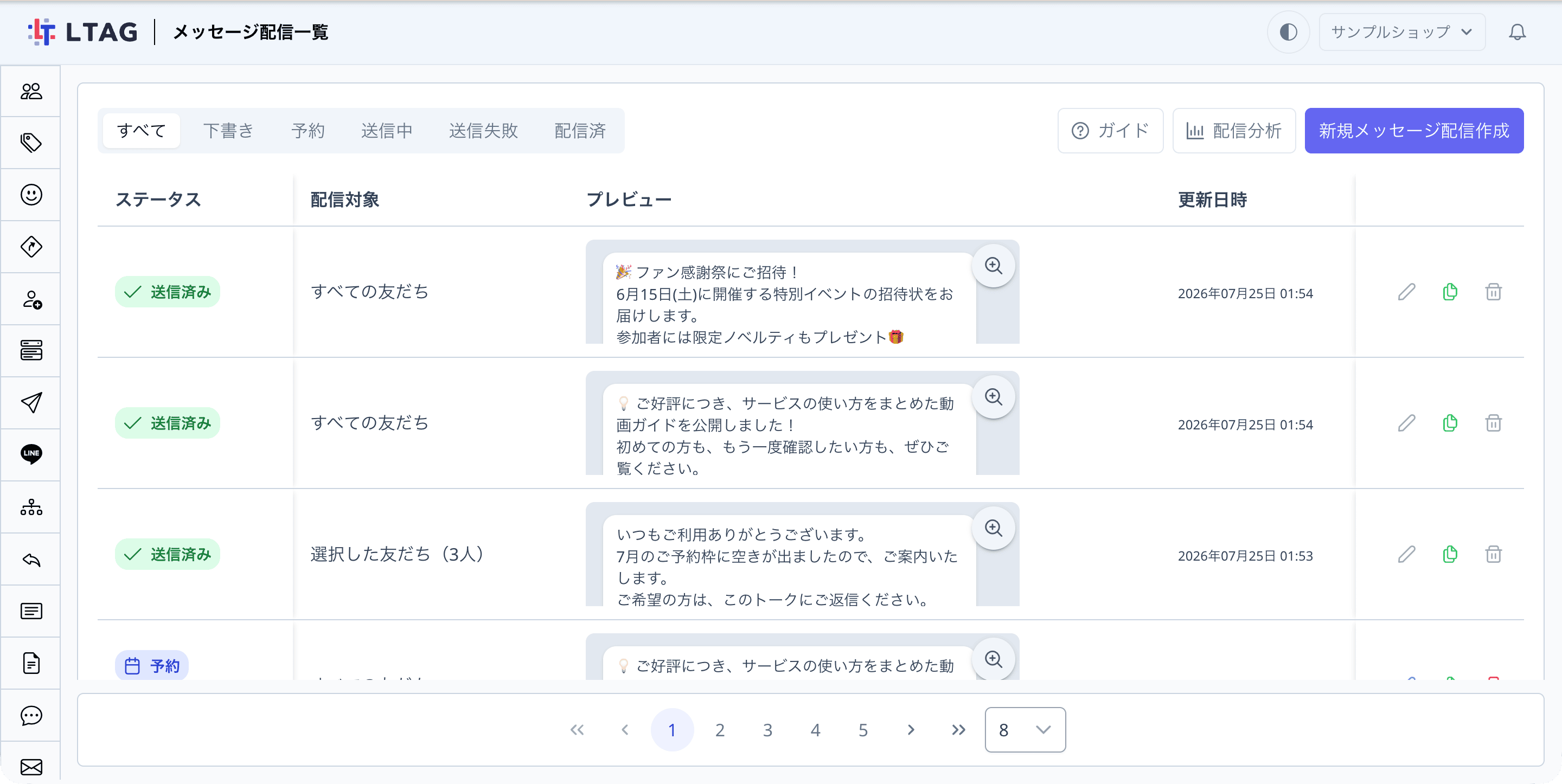
Task: Open the サンプルショップ account dropdown
Action: click(x=1402, y=32)
